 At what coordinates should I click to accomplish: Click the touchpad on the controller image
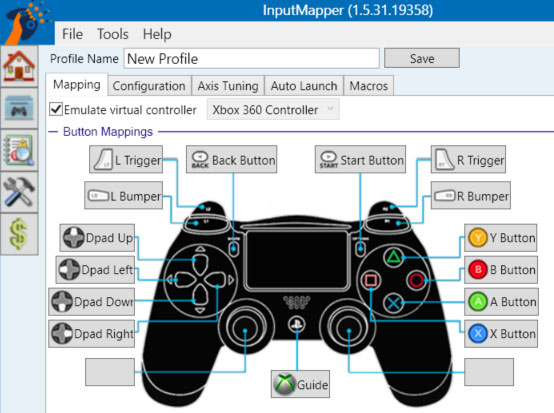point(297,260)
